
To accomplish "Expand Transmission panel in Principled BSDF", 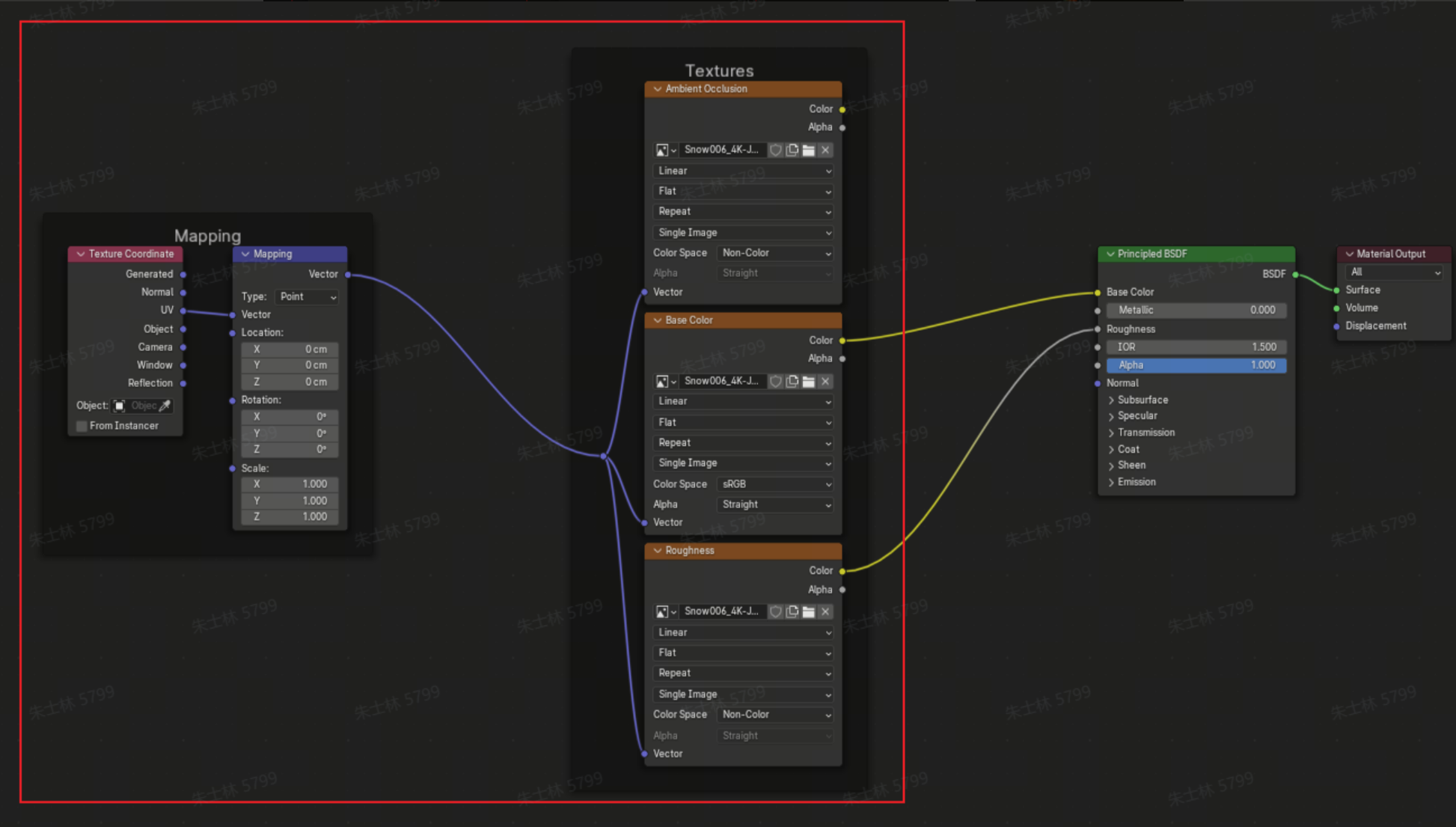I will (1112, 433).
